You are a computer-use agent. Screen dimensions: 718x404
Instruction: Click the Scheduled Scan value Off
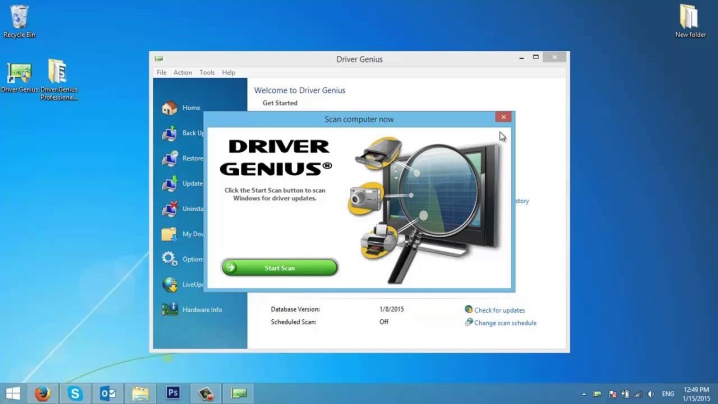click(384, 322)
